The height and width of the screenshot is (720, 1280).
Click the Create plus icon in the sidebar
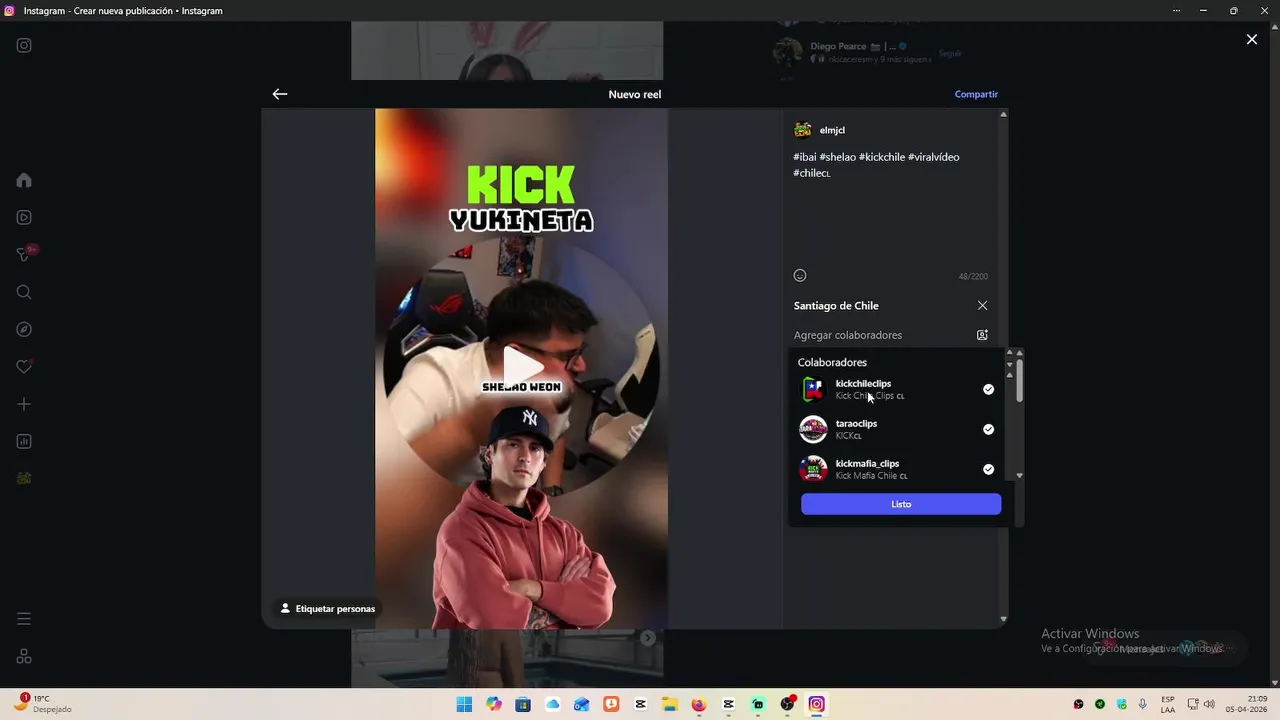[x=24, y=404]
